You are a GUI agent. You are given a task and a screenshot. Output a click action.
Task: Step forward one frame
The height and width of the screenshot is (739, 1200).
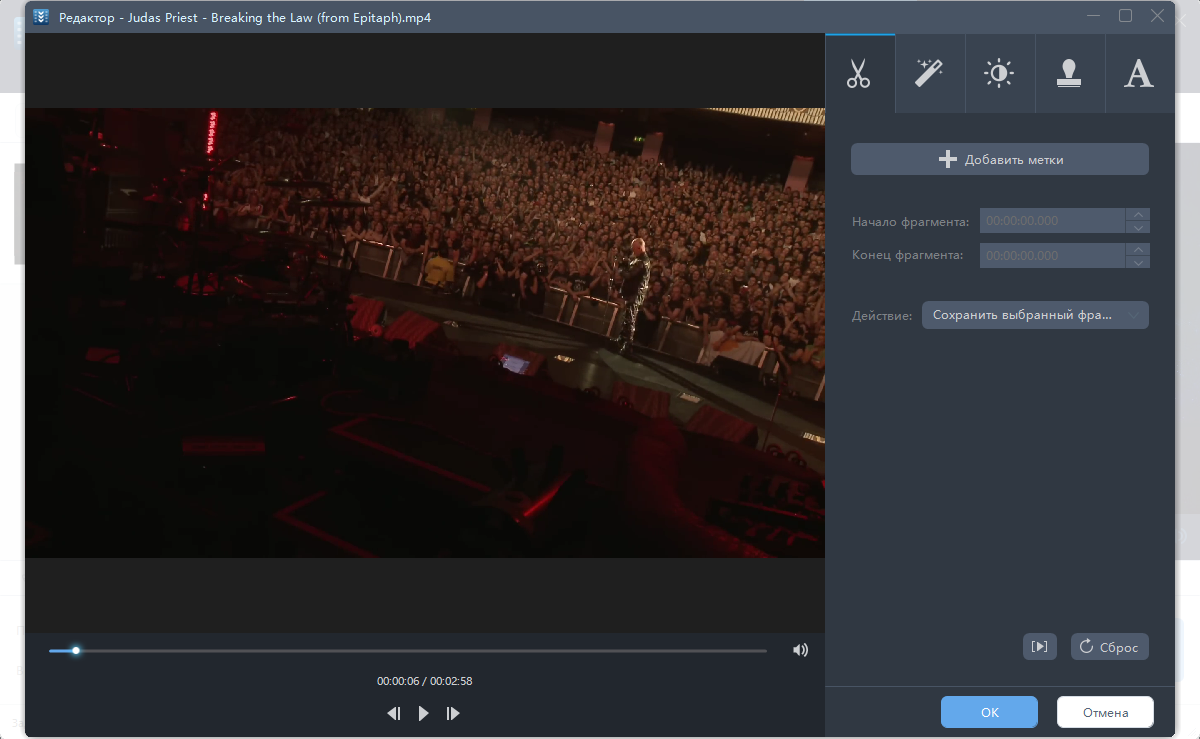(453, 713)
